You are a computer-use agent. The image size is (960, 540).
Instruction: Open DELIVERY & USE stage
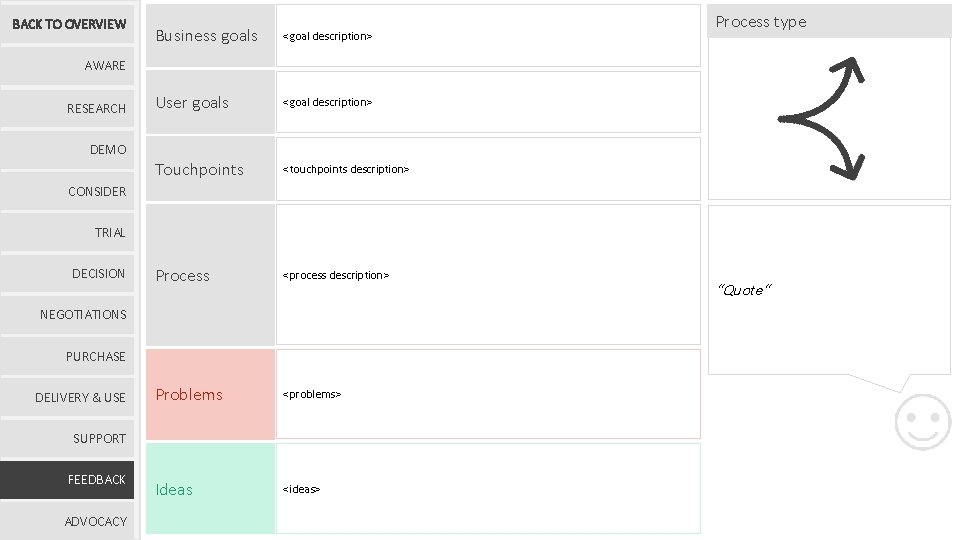(x=68, y=397)
